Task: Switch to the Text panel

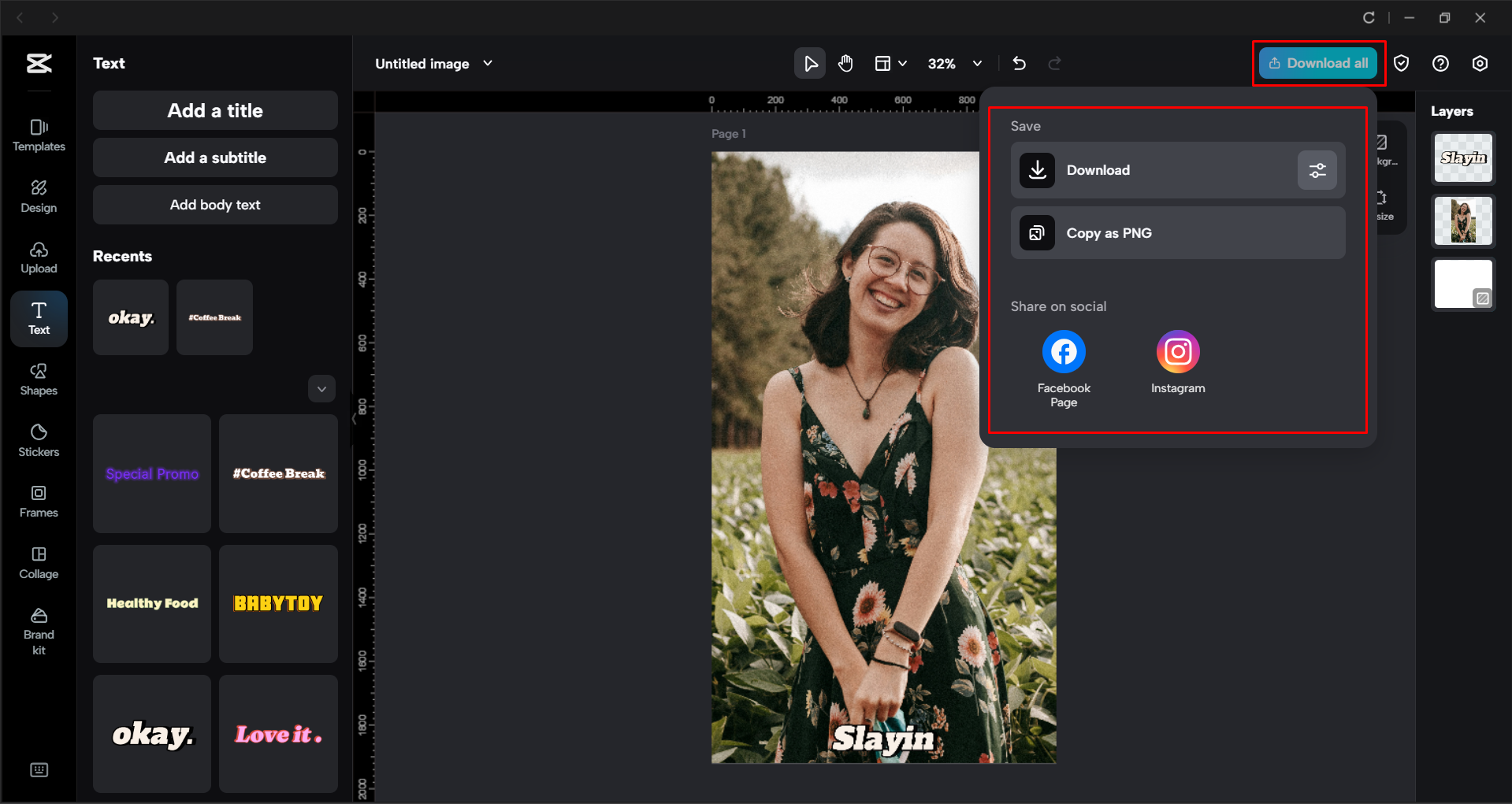Action: (39, 318)
